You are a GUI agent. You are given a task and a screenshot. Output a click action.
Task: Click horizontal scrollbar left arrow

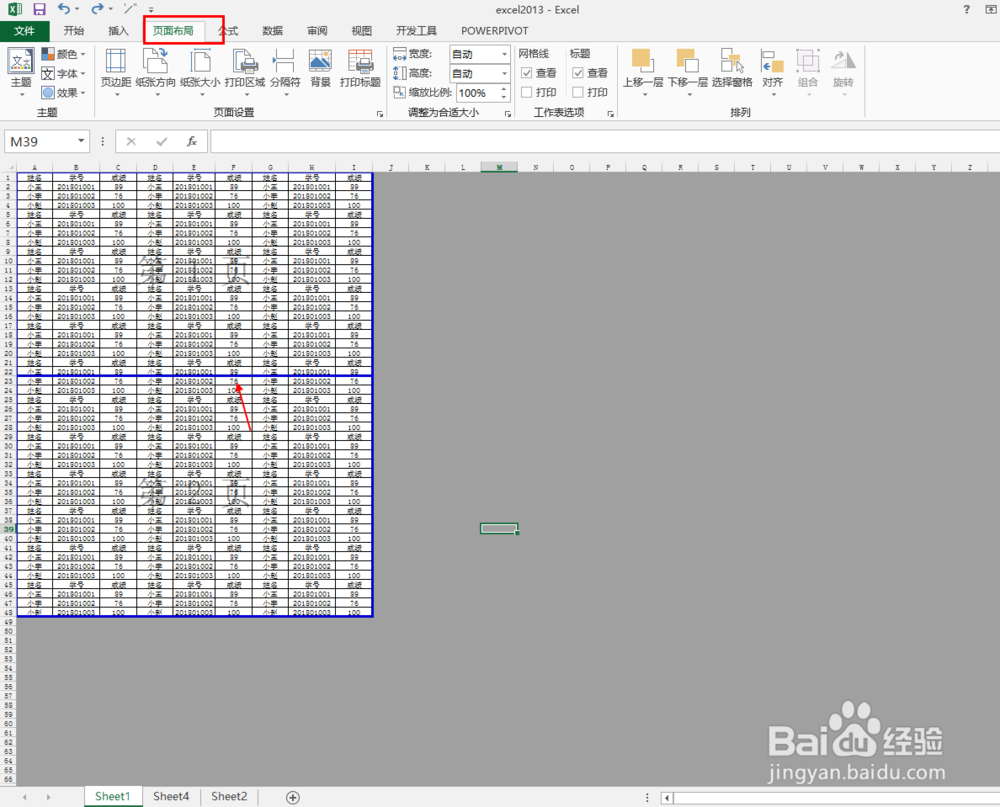667,797
